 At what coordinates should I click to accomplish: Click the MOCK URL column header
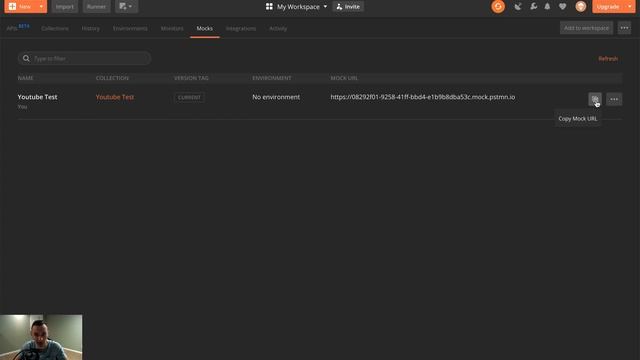tap(344, 78)
